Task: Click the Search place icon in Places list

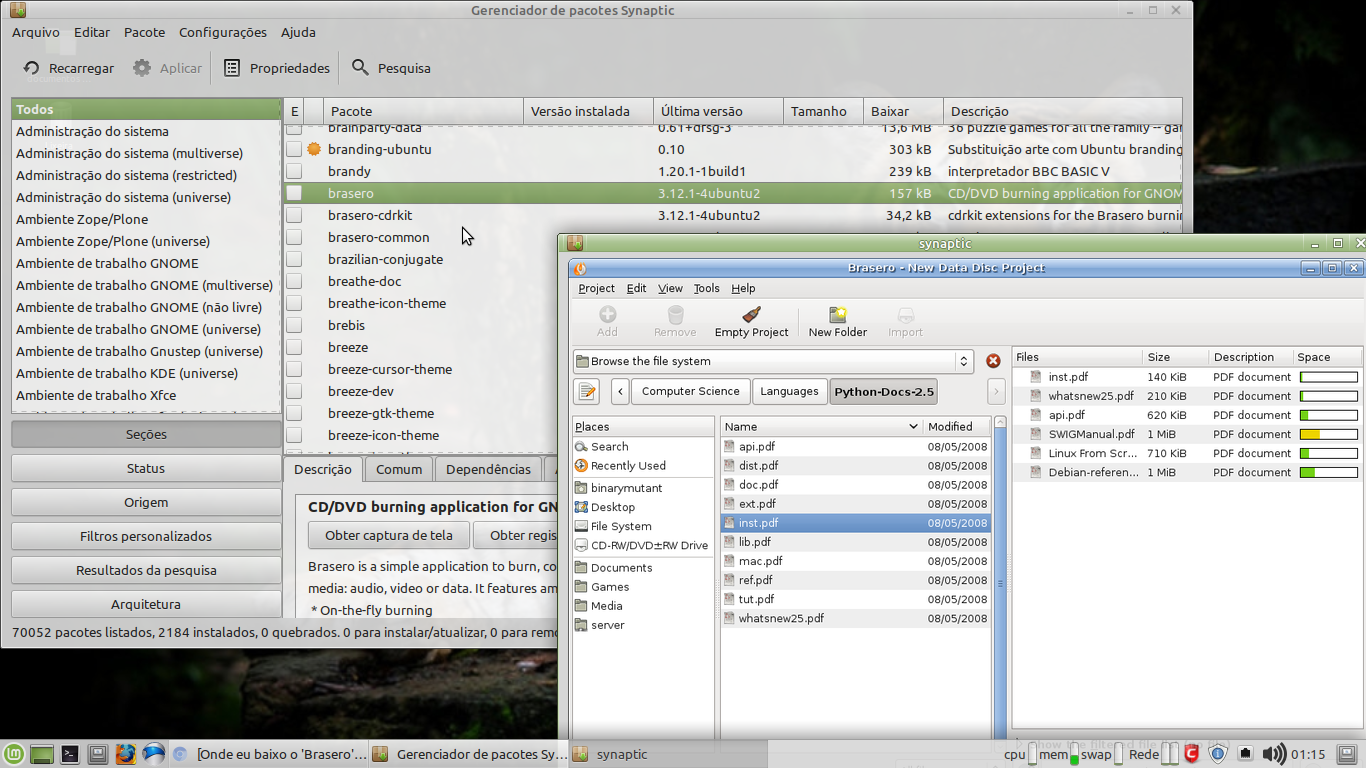Action: 582,447
